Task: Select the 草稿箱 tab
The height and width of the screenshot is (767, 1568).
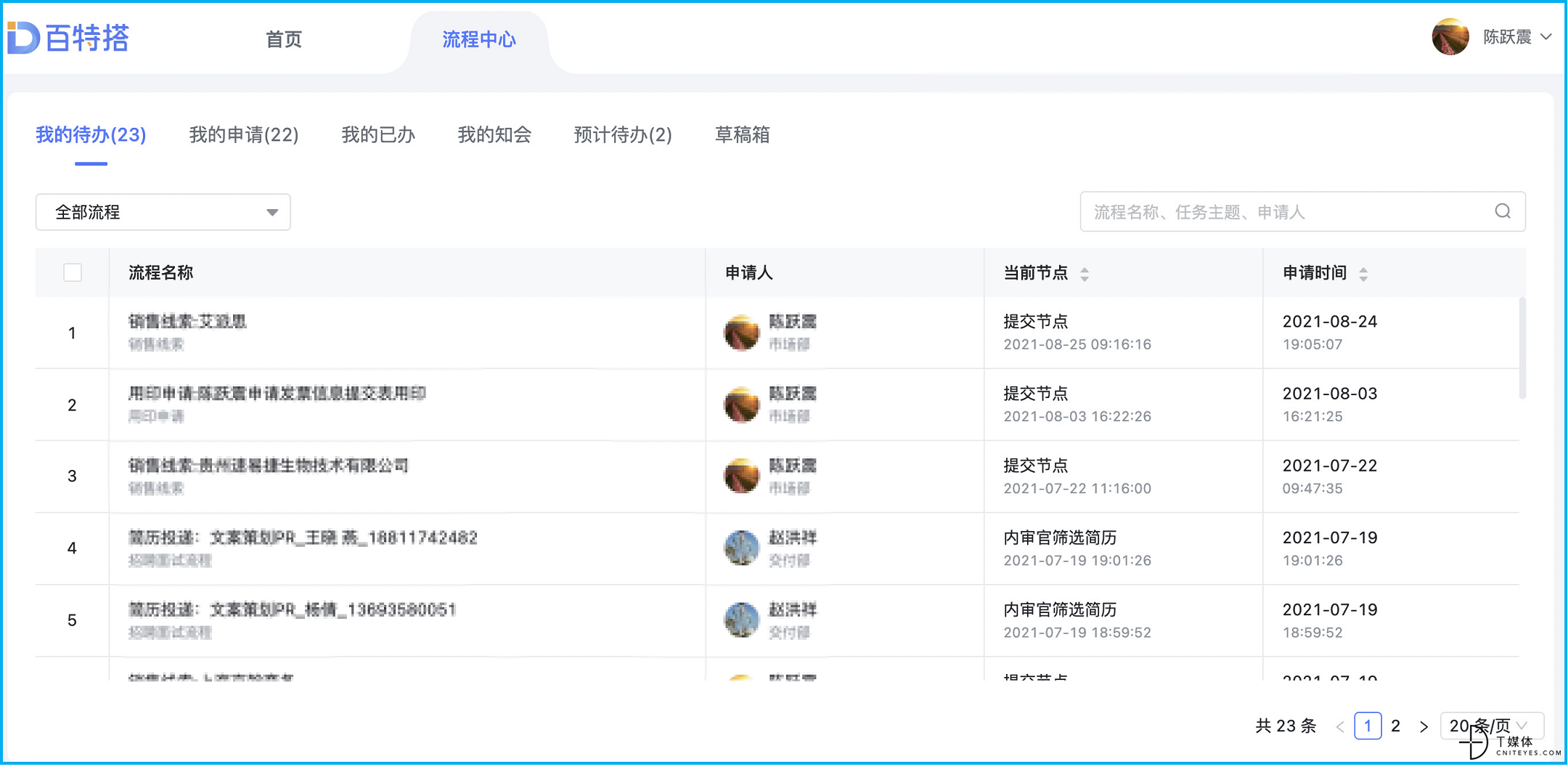Action: point(743,134)
